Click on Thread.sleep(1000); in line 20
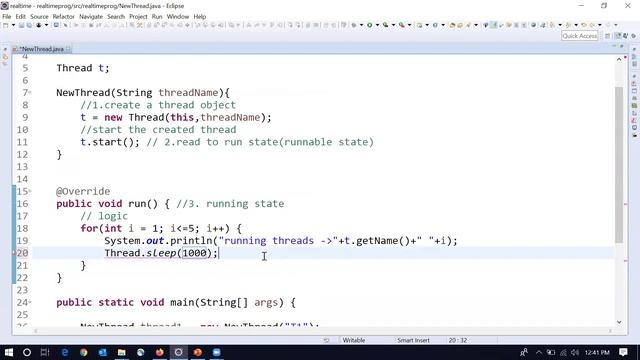This screenshot has height=360, width=640. (161, 253)
